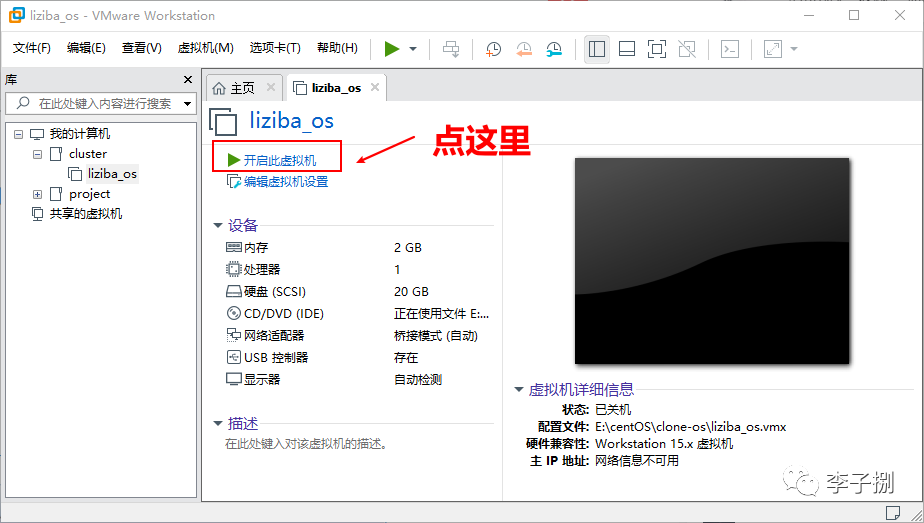This screenshot has height=523, width=924.
Task: Select 共享的虚拟机 in library tree
Action: [85, 214]
